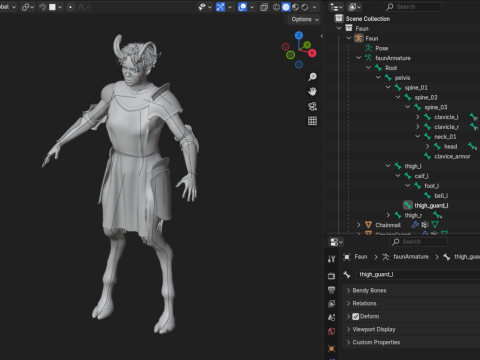
Task: Expand the clavicle_r bone
Action: tap(418, 127)
